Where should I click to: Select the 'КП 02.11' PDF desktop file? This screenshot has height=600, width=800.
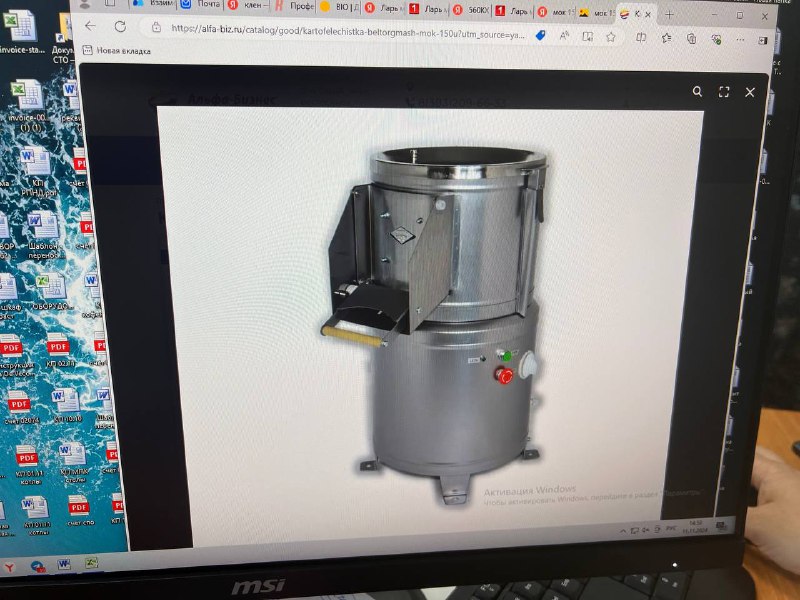(x=60, y=350)
